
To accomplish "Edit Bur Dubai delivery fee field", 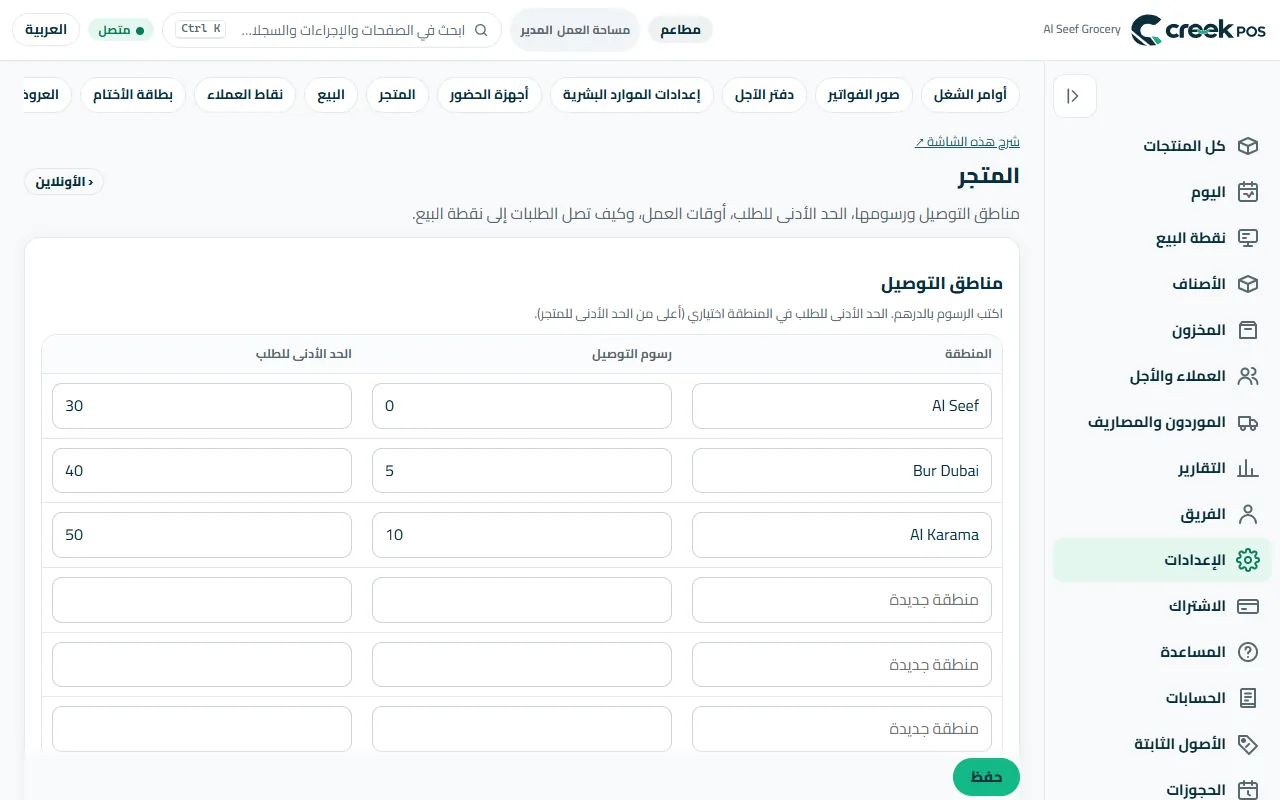I will point(522,470).
